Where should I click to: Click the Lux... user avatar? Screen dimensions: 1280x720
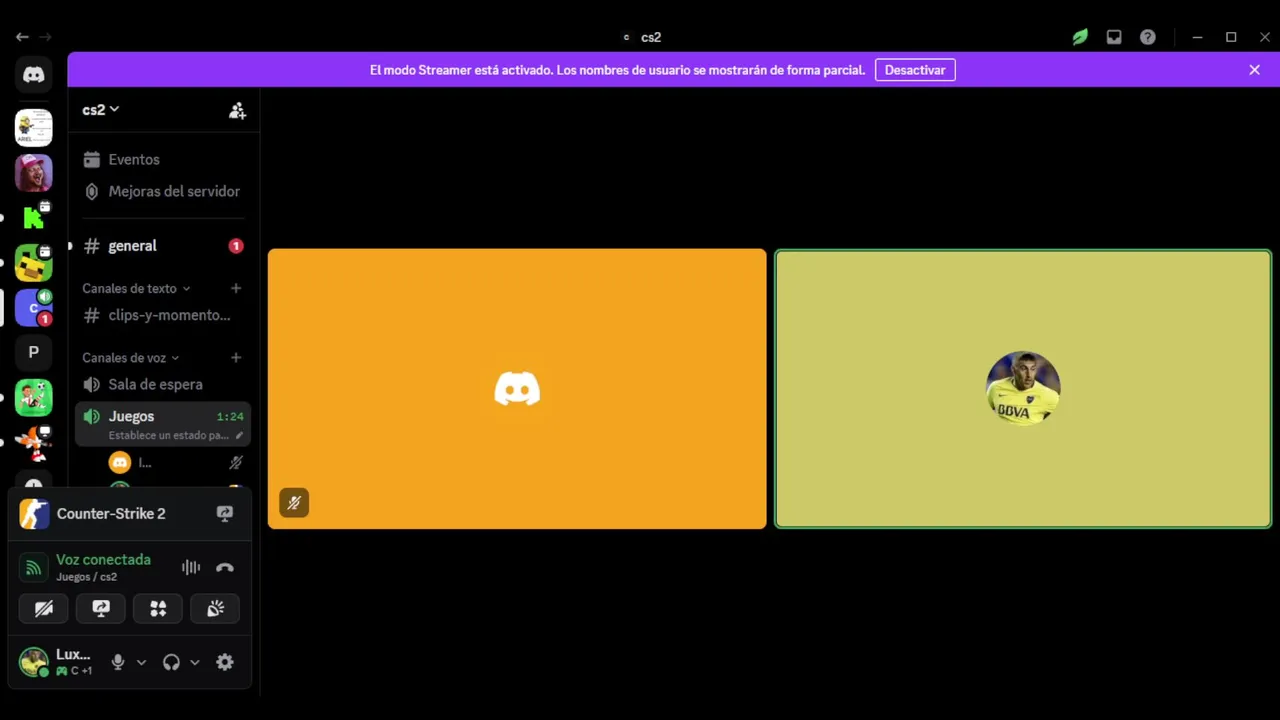[34, 662]
